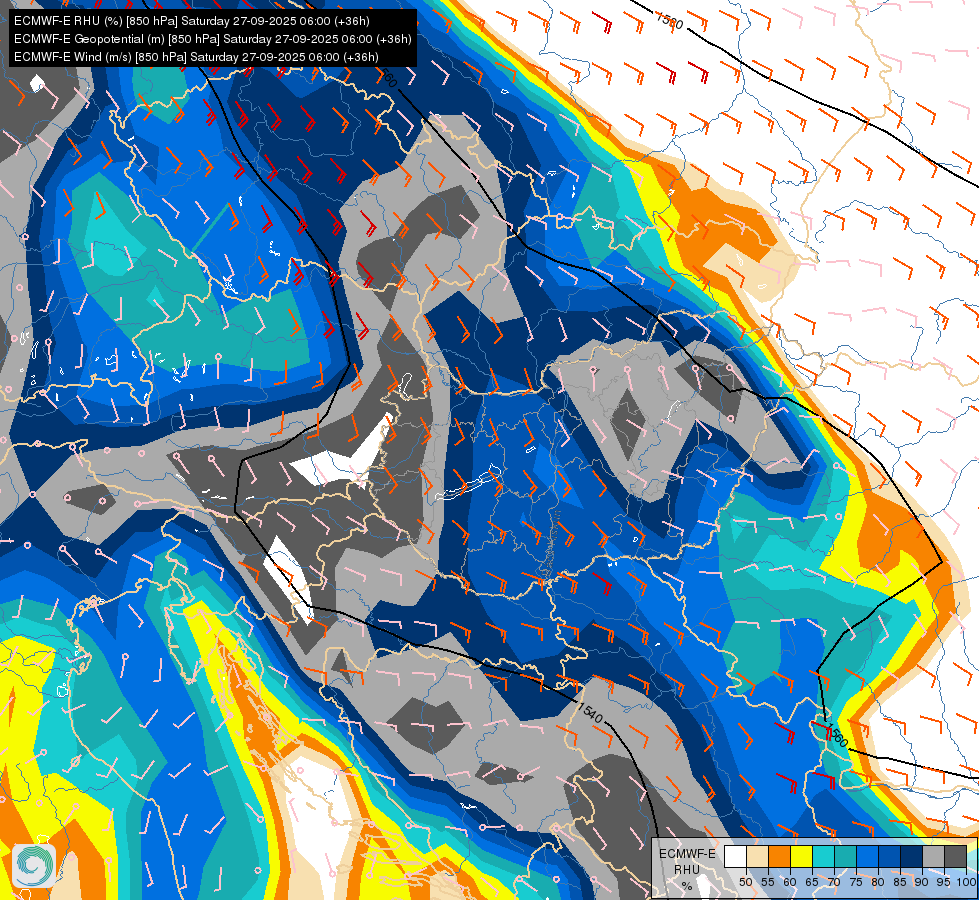
Task: Click the white legend swatch below 50%
Action: point(735,857)
